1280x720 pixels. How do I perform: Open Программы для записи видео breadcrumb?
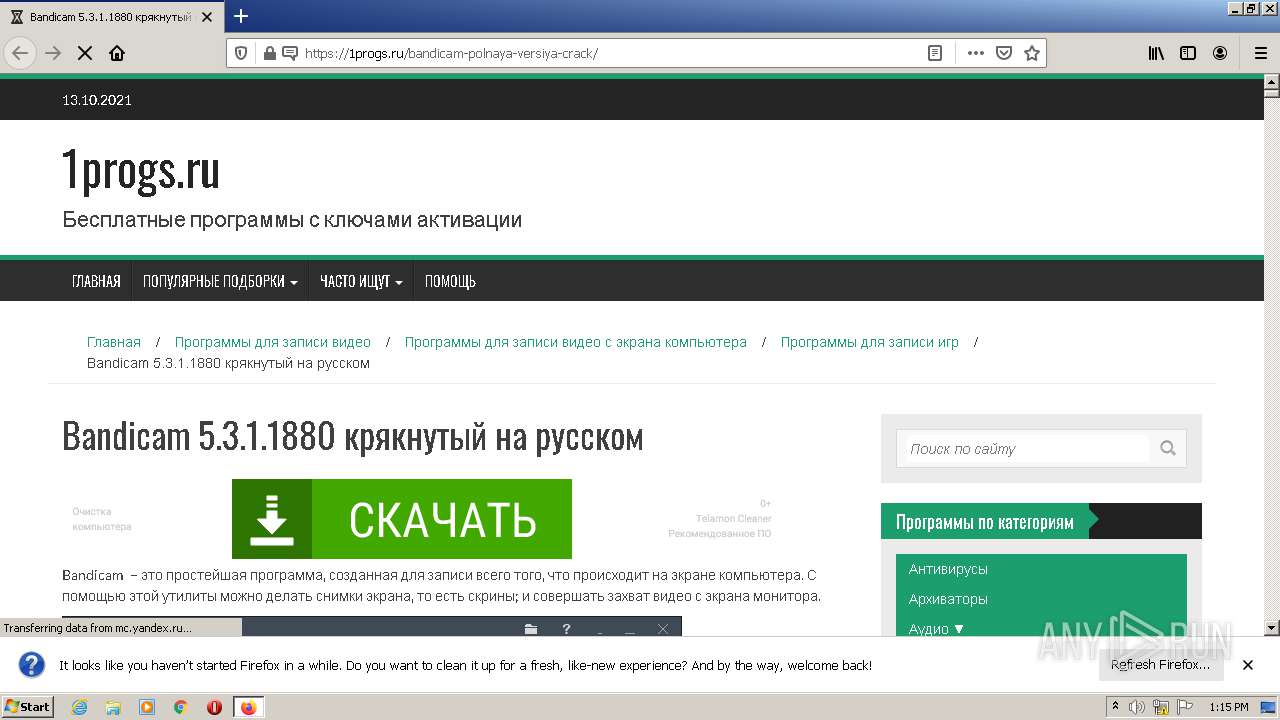pyautogui.click(x=273, y=342)
